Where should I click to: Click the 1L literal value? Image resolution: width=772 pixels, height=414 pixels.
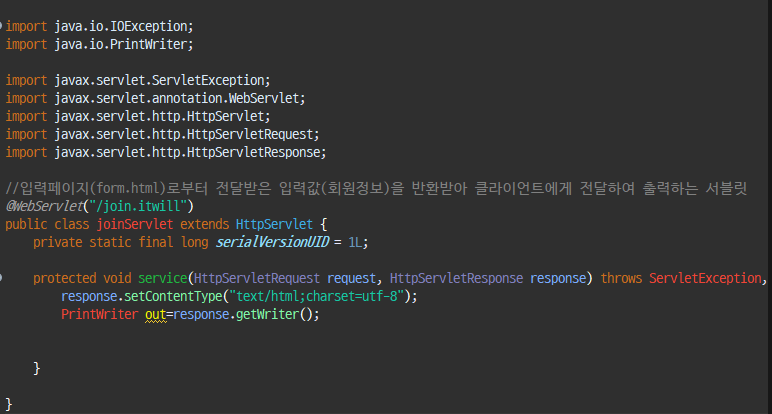(x=355, y=242)
